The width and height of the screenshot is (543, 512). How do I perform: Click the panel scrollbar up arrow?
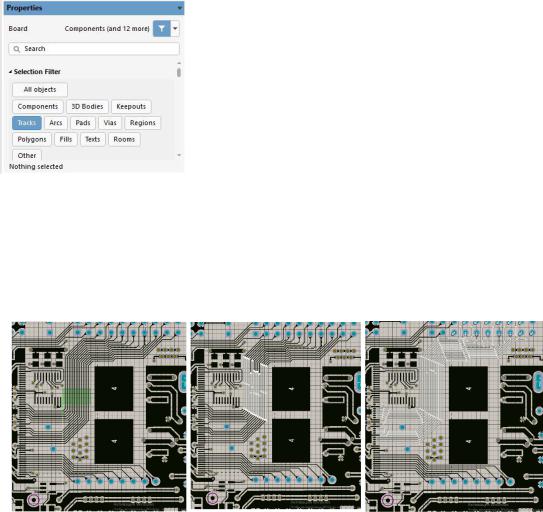pos(179,63)
